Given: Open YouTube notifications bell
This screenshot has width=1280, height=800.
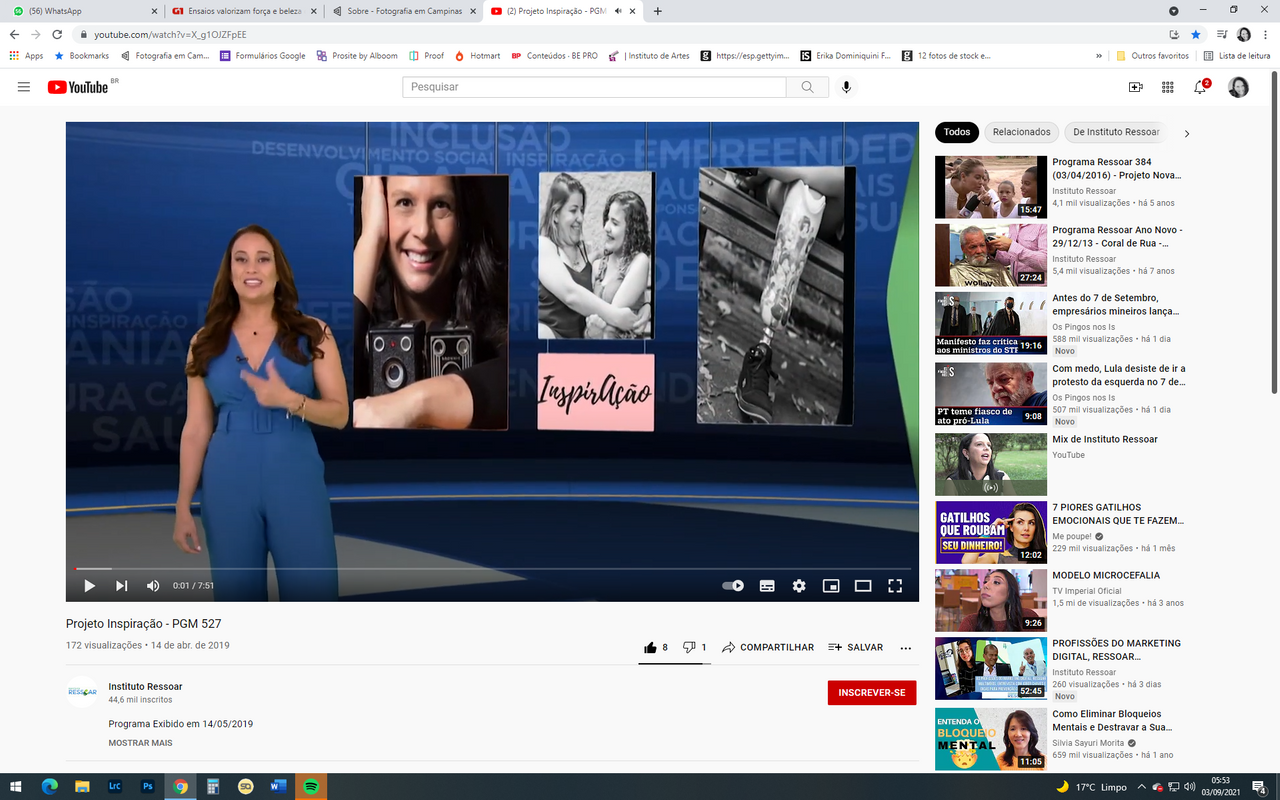Looking at the screenshot, I should point(1200,87).
